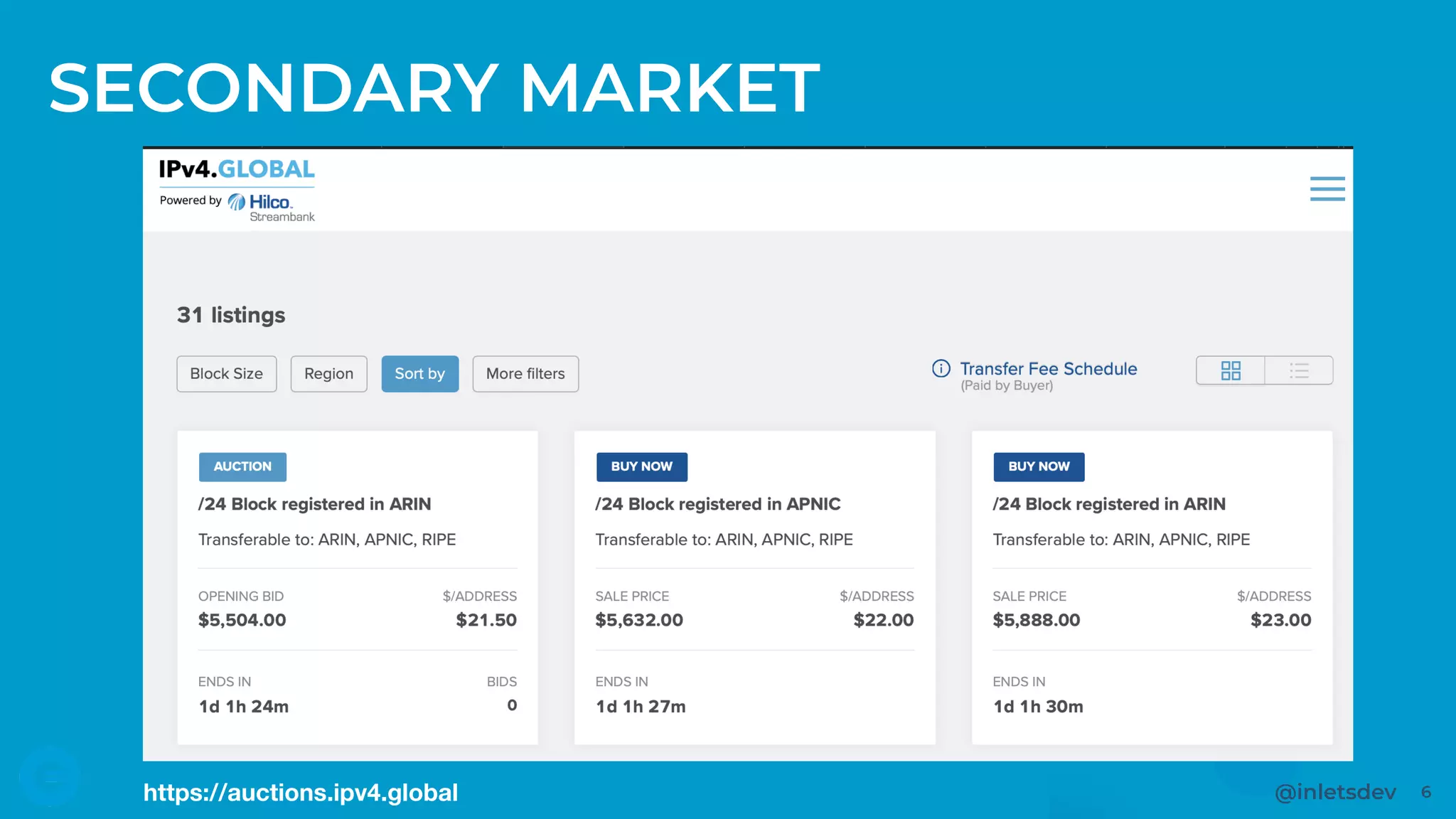This screenshot has height=819, width=1456.
Task: Click the @inletsdev handle
Action: pos(1335,792)
